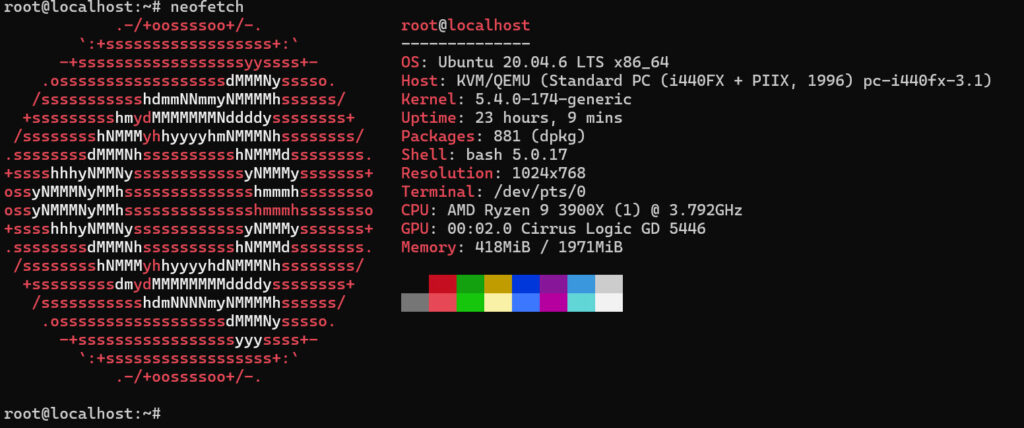This screenshot has width=1024, height=428.
Task: Select the mustard yellow color block
Action: pyautogui.click(x=498, y=284)
